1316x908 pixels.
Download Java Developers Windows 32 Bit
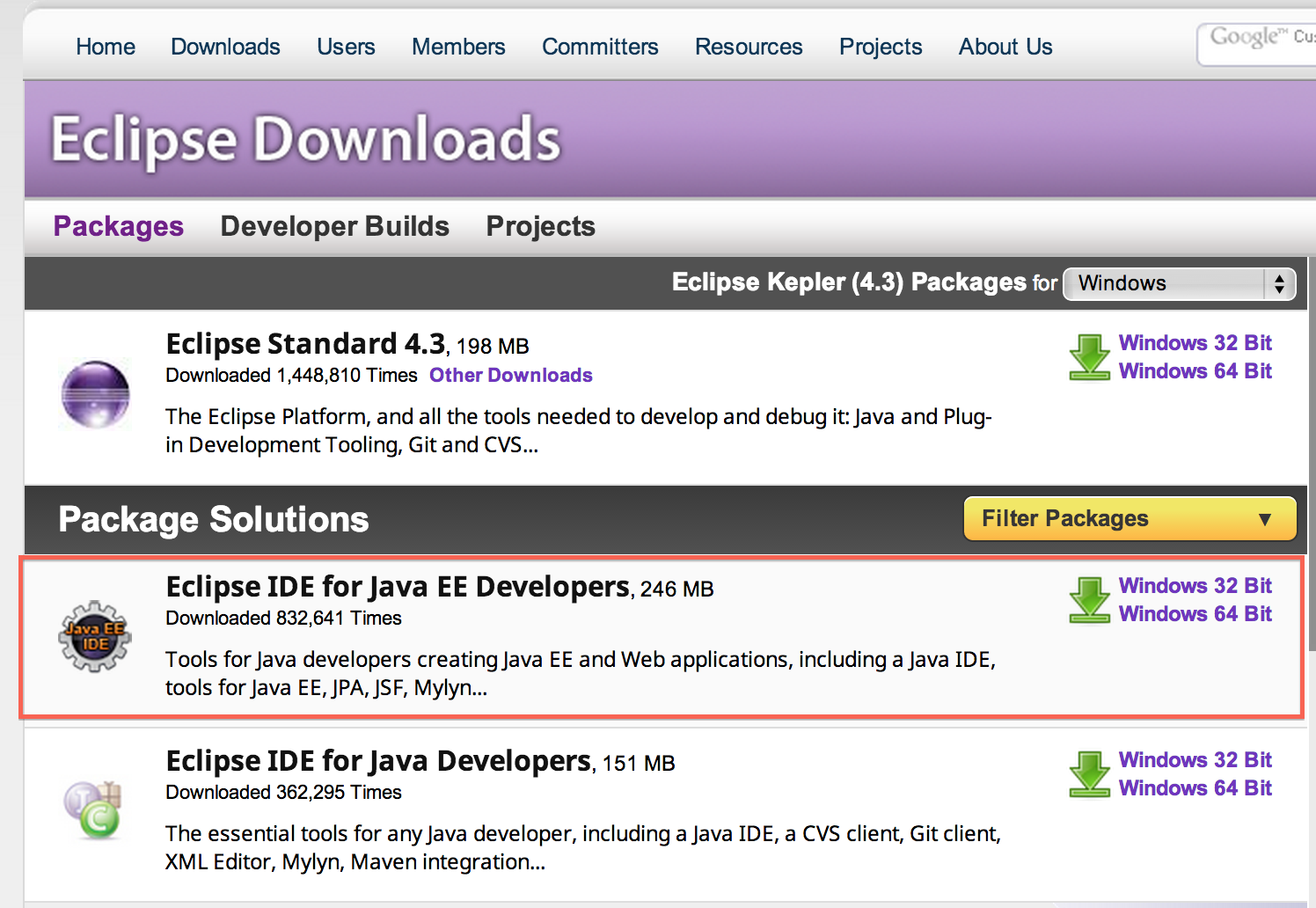(x=1195, y=760)
